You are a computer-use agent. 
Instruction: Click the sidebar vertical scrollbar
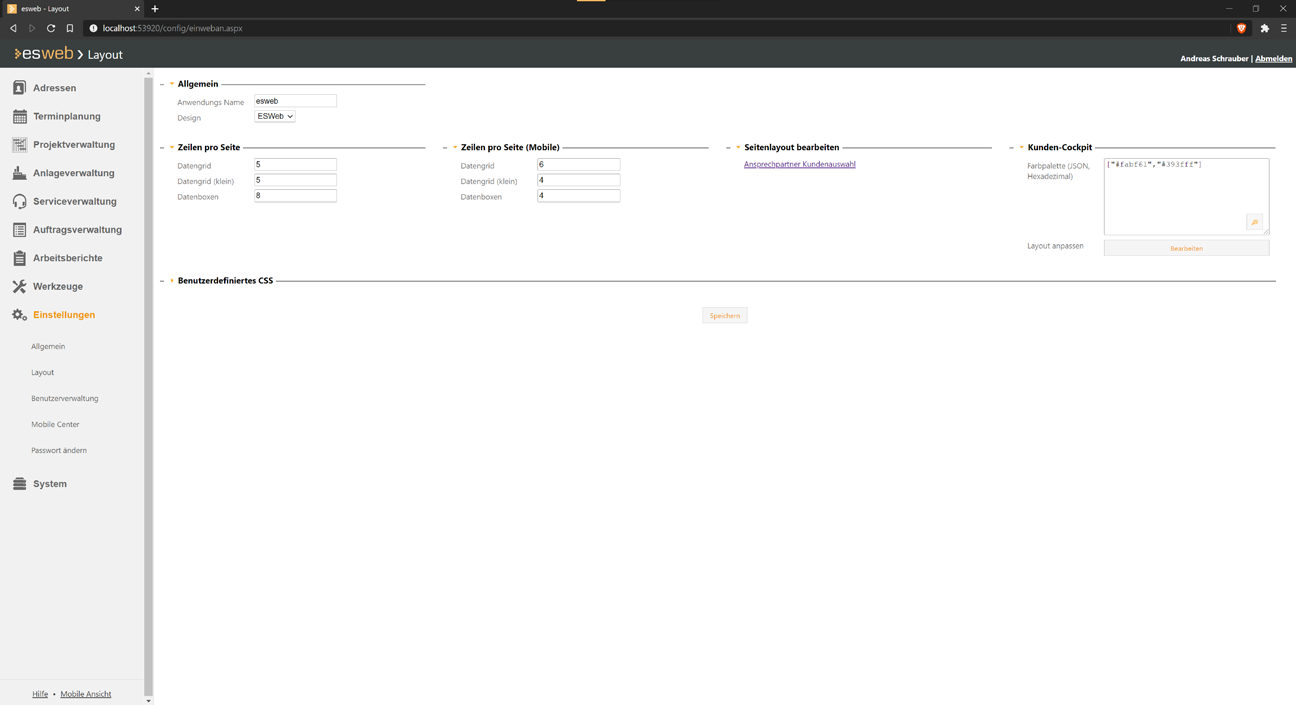(x=148, y=385)
